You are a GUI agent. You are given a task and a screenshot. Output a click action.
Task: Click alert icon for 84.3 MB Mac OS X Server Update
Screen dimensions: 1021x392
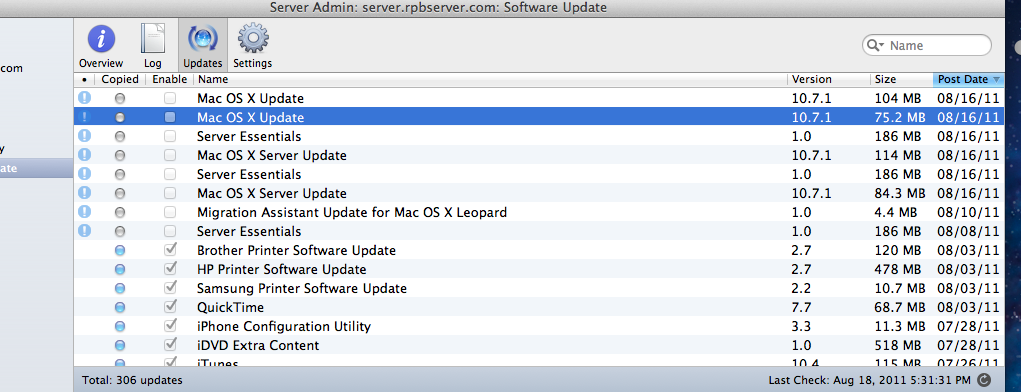85,193
